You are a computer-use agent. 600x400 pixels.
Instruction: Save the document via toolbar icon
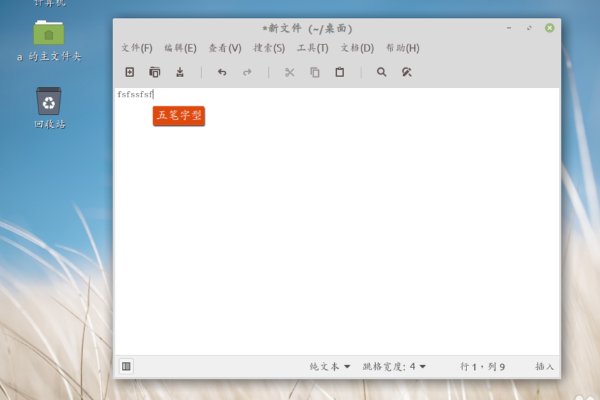point(180,72)
